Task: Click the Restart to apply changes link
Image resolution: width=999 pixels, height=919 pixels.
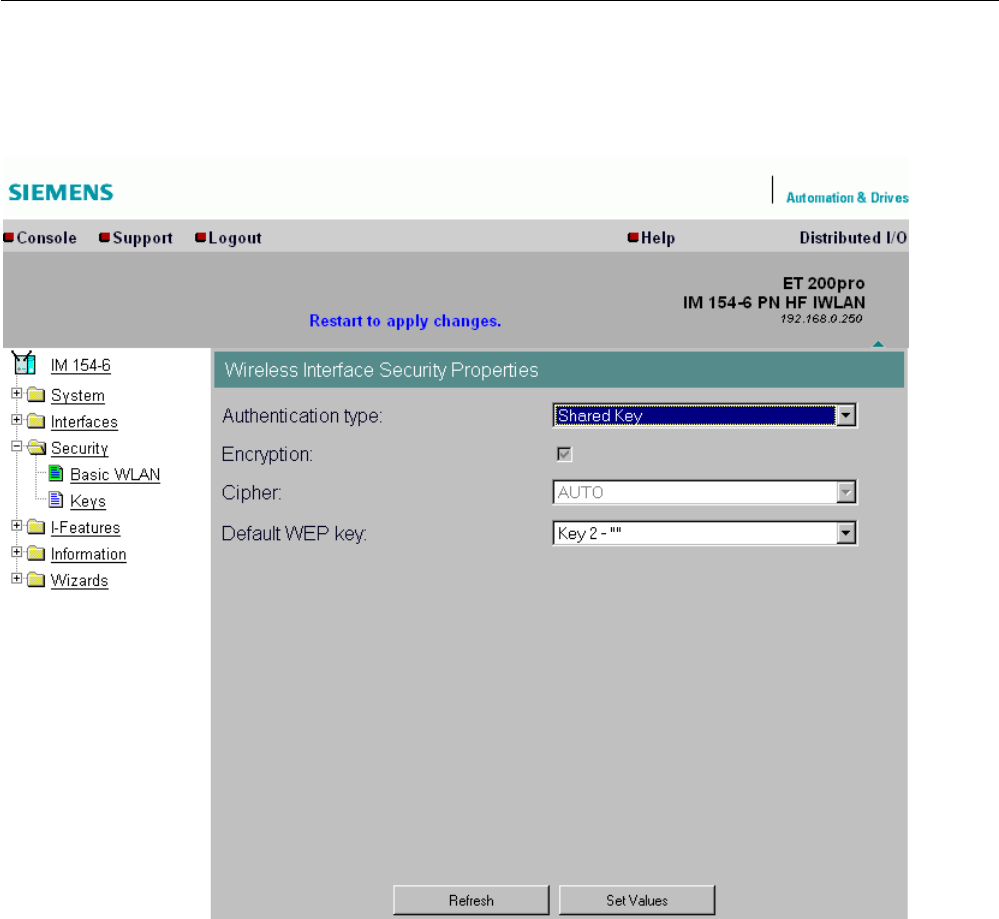Action: coord(405,321)
